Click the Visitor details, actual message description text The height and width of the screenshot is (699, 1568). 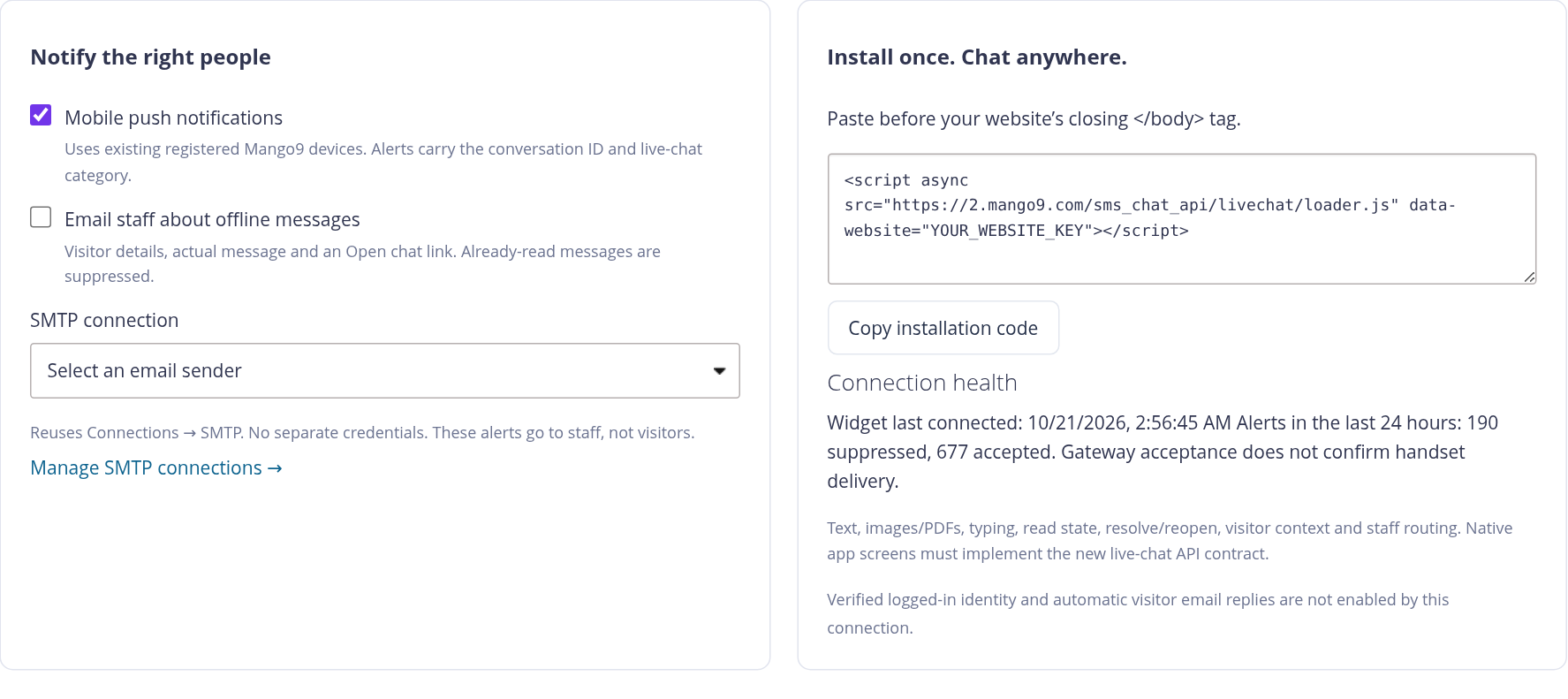(362, 263)
